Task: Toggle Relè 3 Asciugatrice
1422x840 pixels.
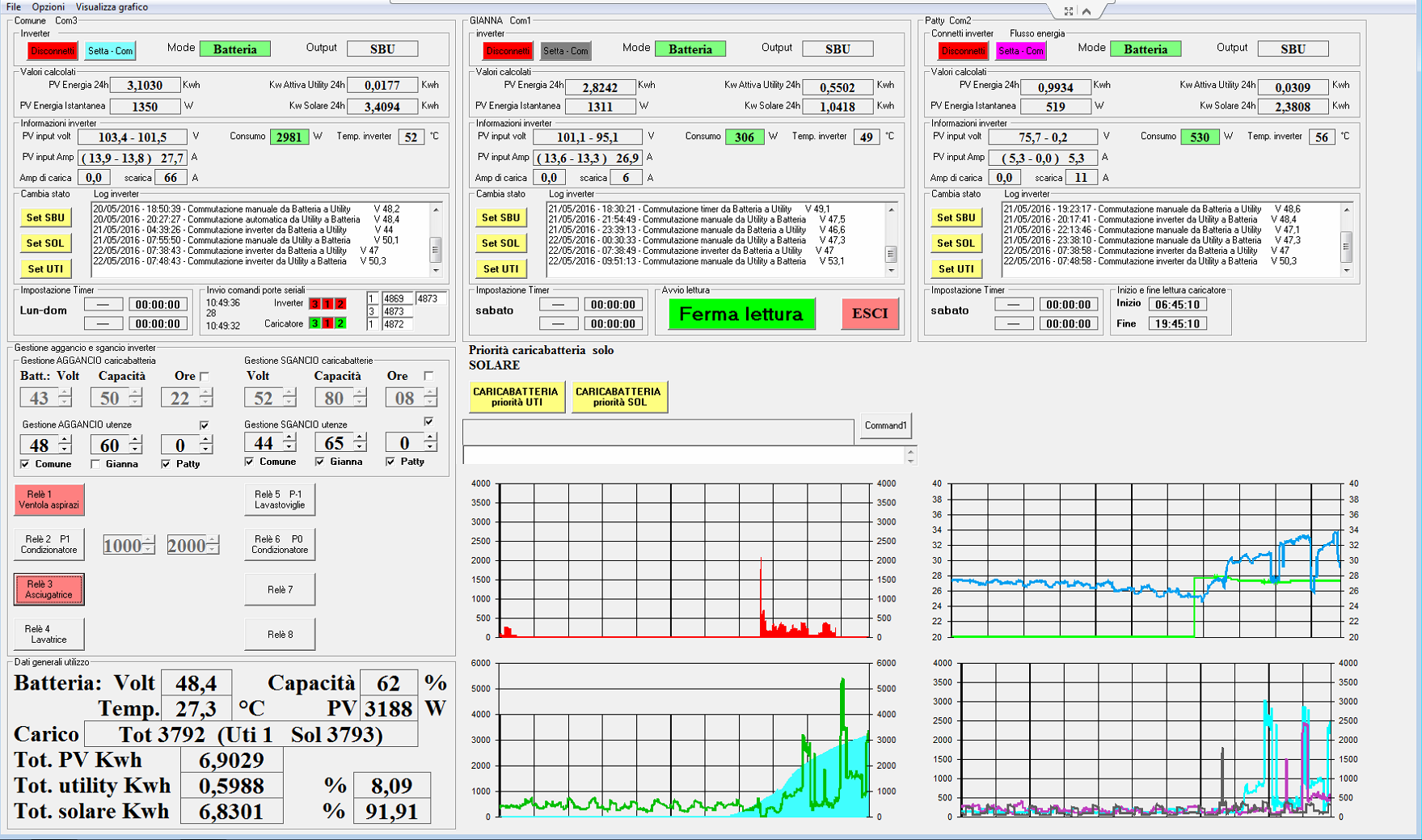Action: point(49,589)
